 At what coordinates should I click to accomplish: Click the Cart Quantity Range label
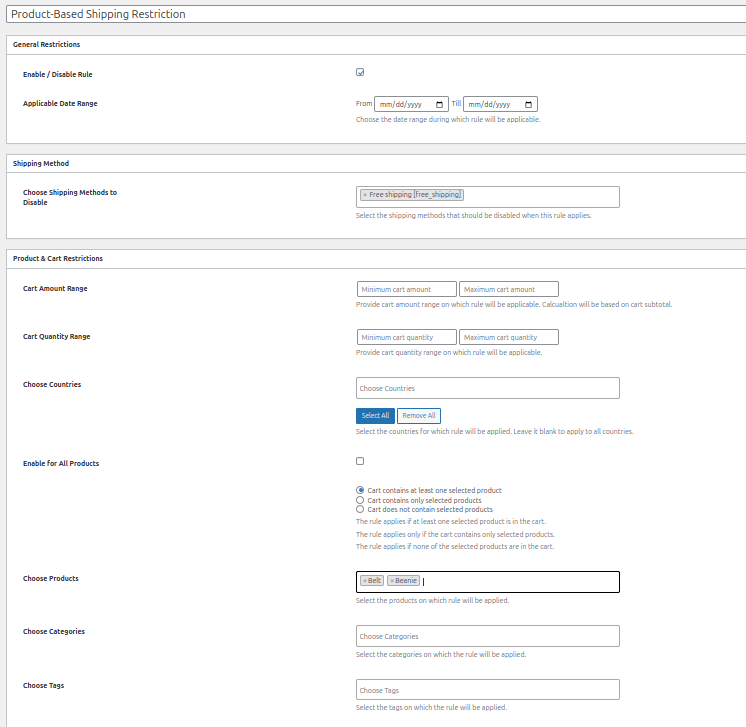(57, 336)
